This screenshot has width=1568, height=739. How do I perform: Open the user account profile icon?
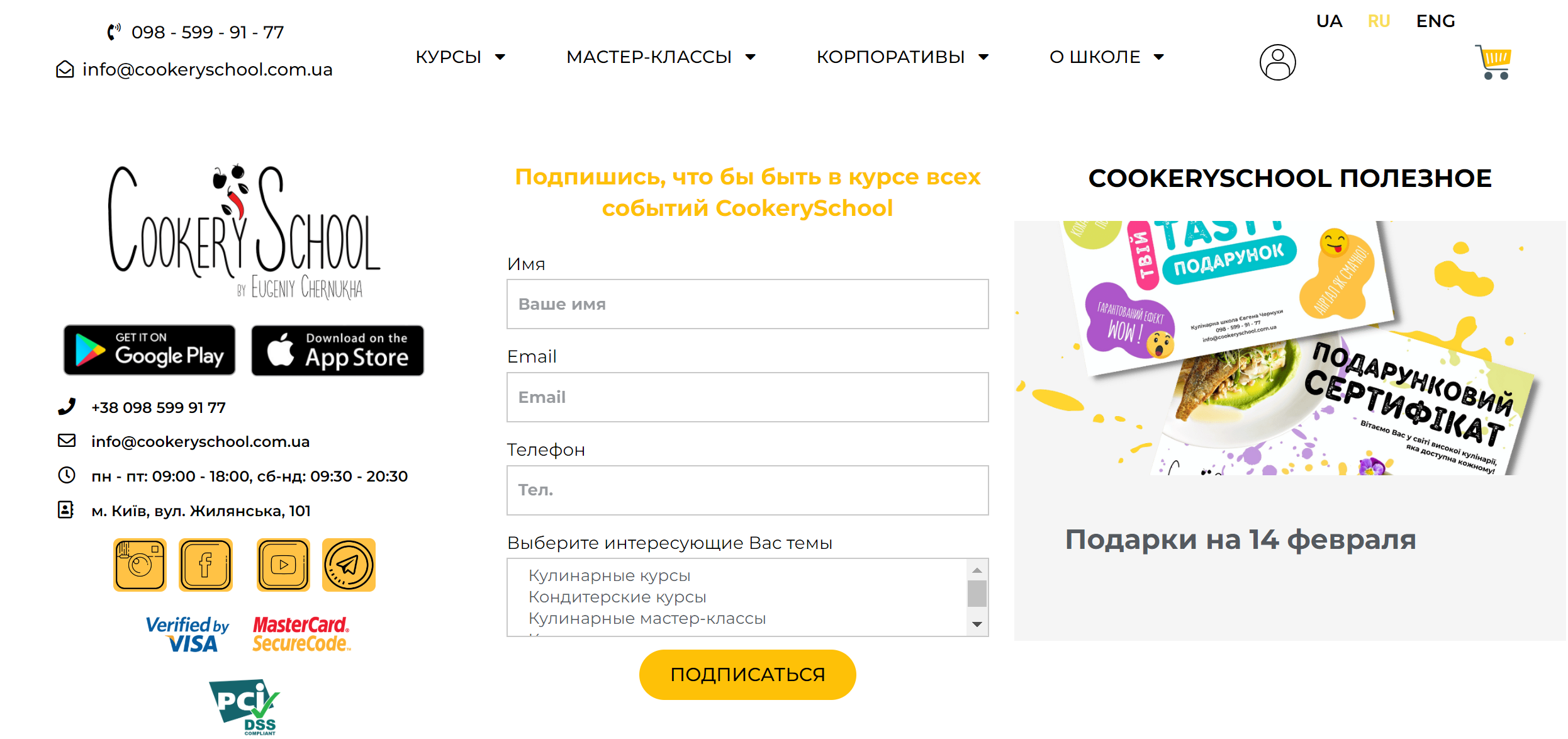point(1277,62)
